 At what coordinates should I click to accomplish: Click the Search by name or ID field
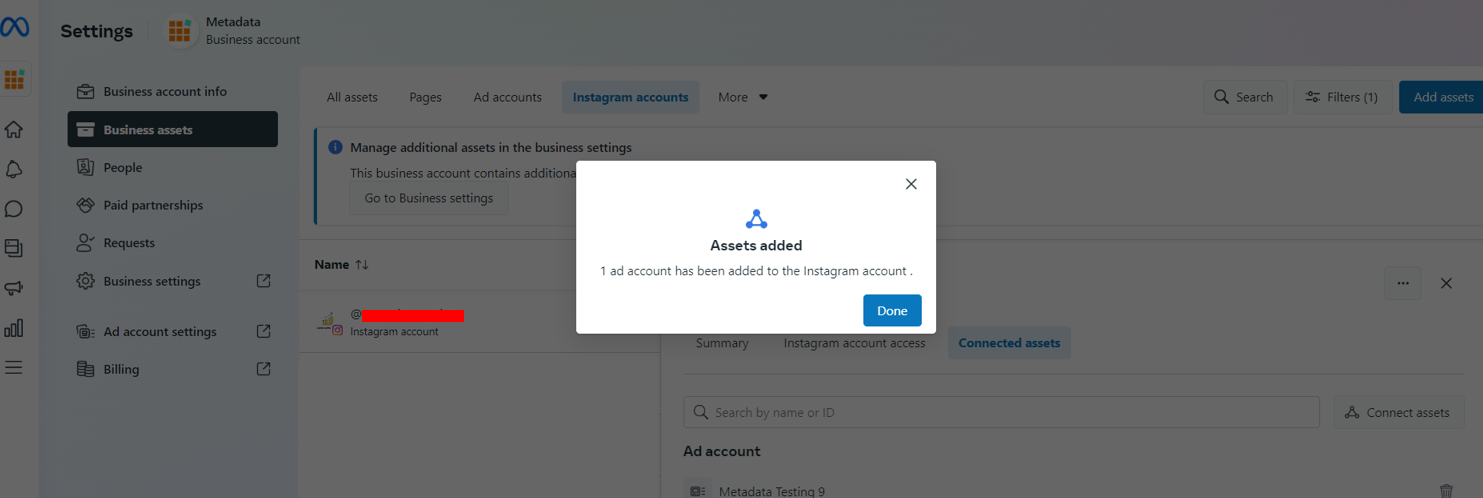1000,412
